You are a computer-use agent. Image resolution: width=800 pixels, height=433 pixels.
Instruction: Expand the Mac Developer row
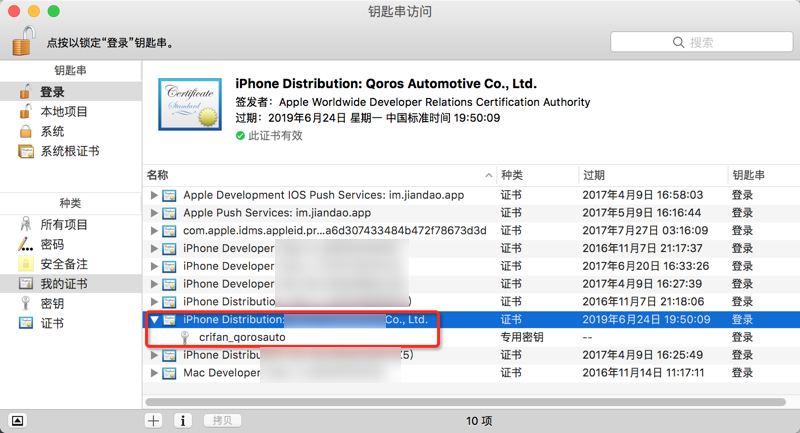coord(154,373)
